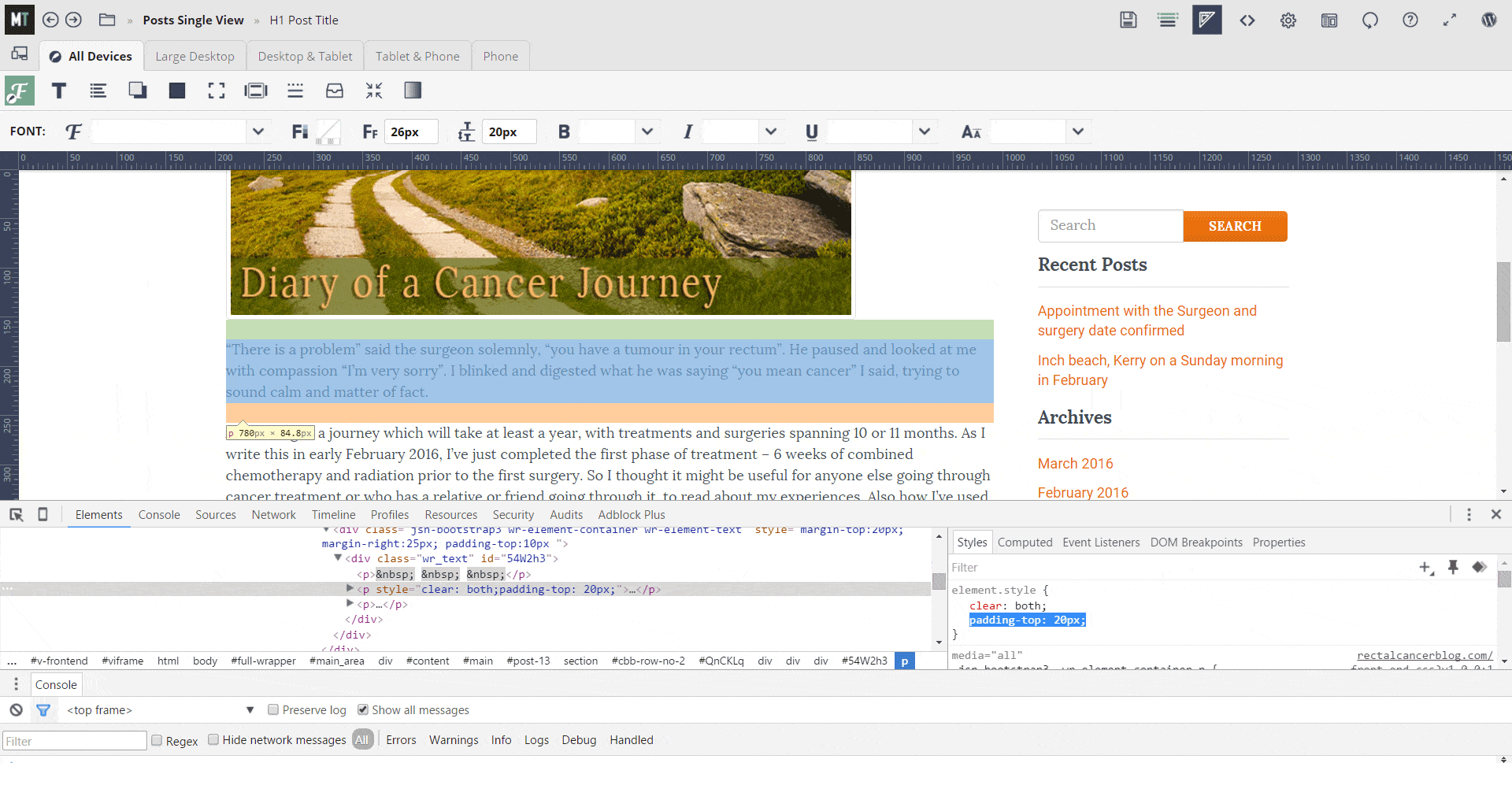1512x811 pixels.
Task: Expand the selected p element node
Action: pyautogui.click(x=350, y=589)
